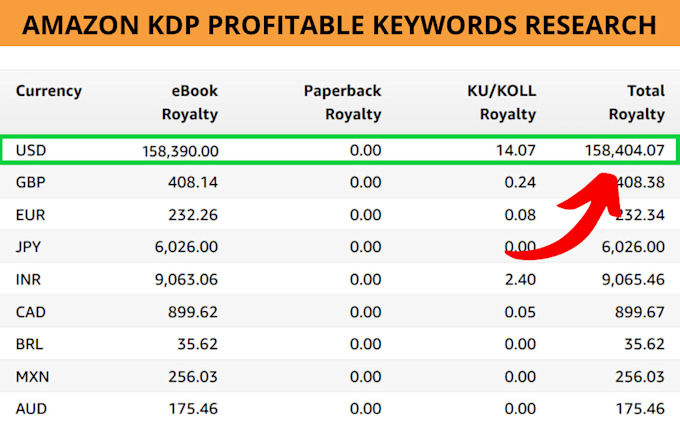Select the eBook royalty value 158,390.00
This screenshot has height=421, width=680.
180,151
